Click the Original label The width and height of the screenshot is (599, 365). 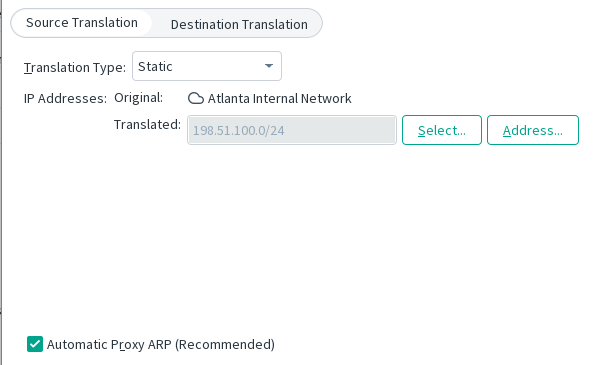coord(138,98)
